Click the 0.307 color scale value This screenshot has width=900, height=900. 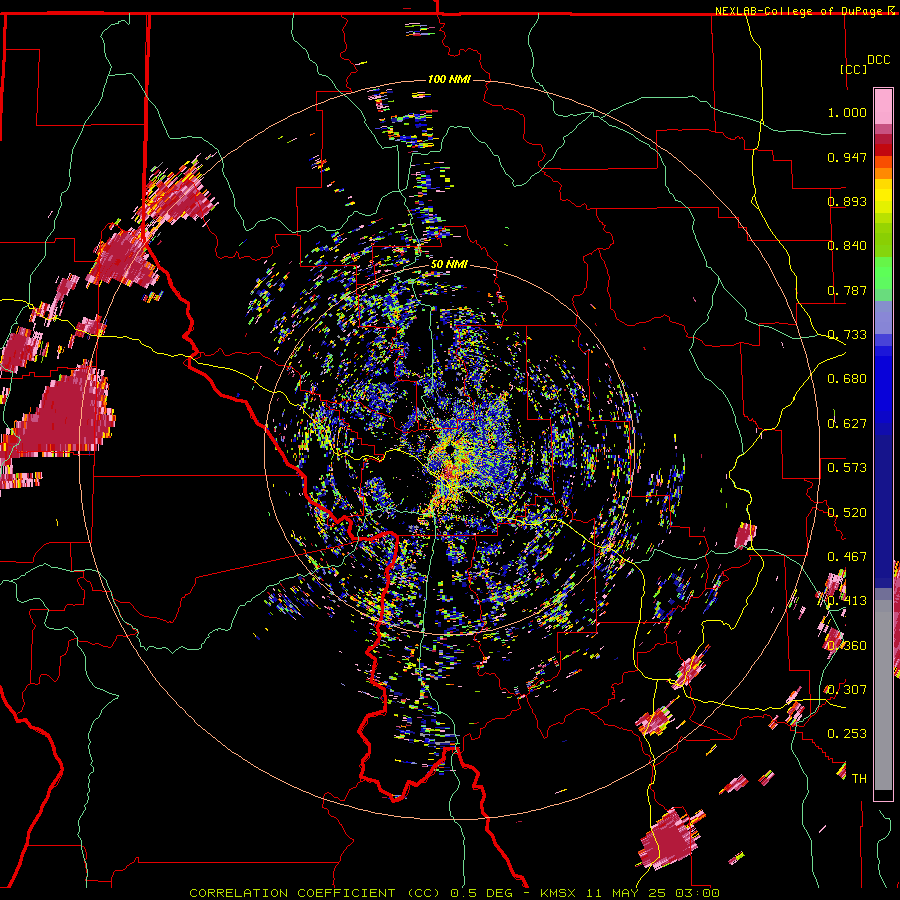(x=847, y=690)
